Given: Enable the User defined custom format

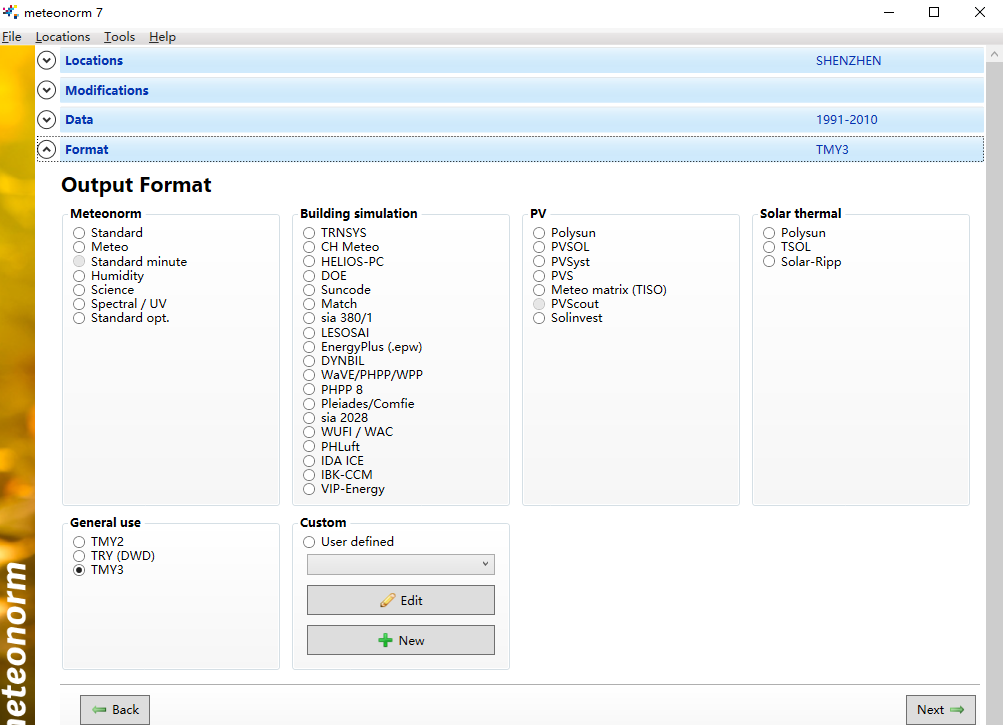Looking at the screenshot, I should (x=310, y=542).
